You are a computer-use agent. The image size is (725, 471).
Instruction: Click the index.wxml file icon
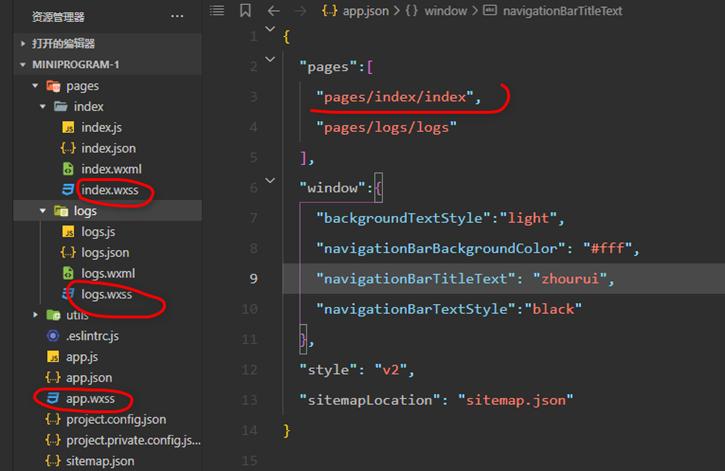[68, 169]
